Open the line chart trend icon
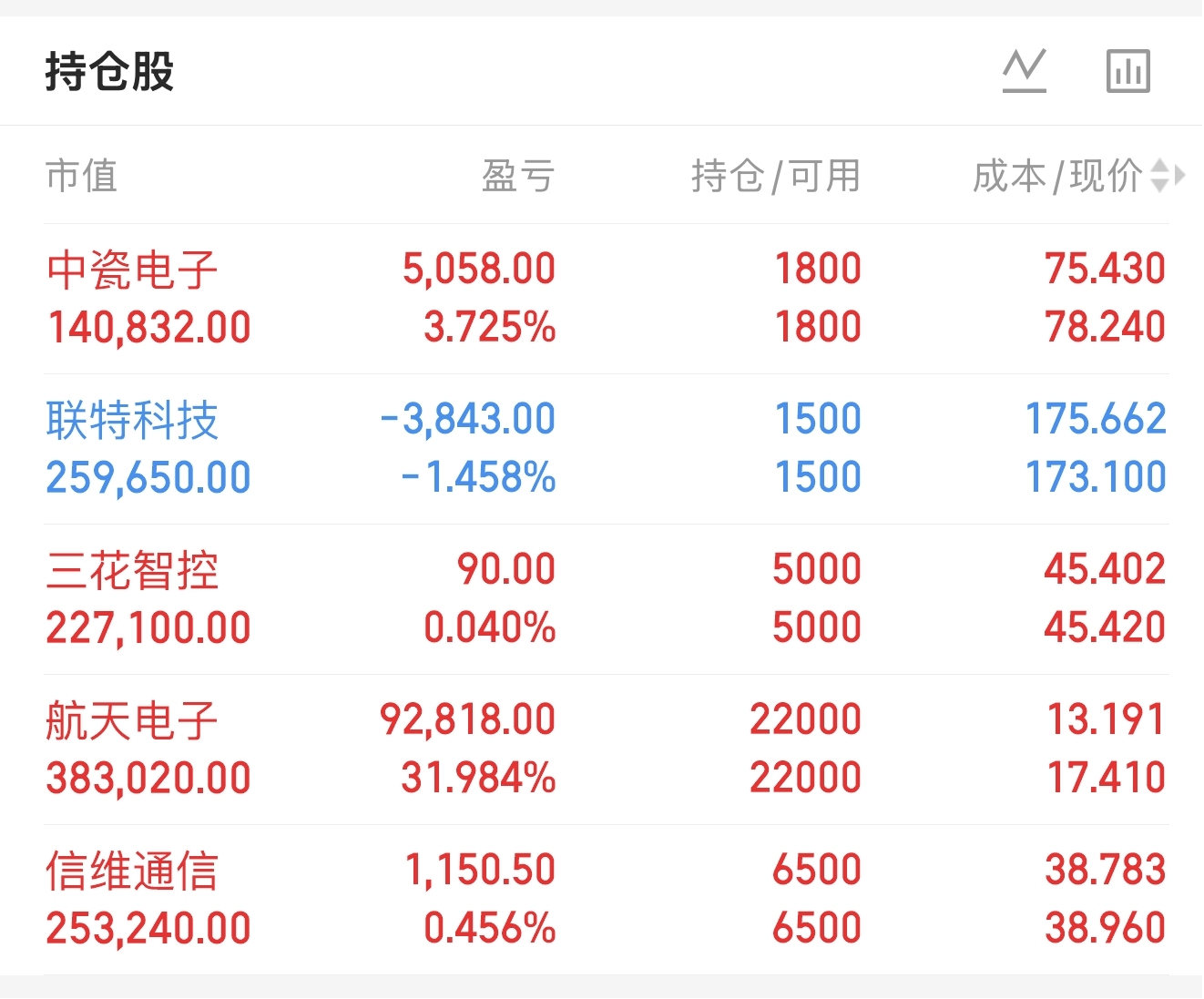The height and width of the screenshot is (999, 1204). [x=1024, y=71]
